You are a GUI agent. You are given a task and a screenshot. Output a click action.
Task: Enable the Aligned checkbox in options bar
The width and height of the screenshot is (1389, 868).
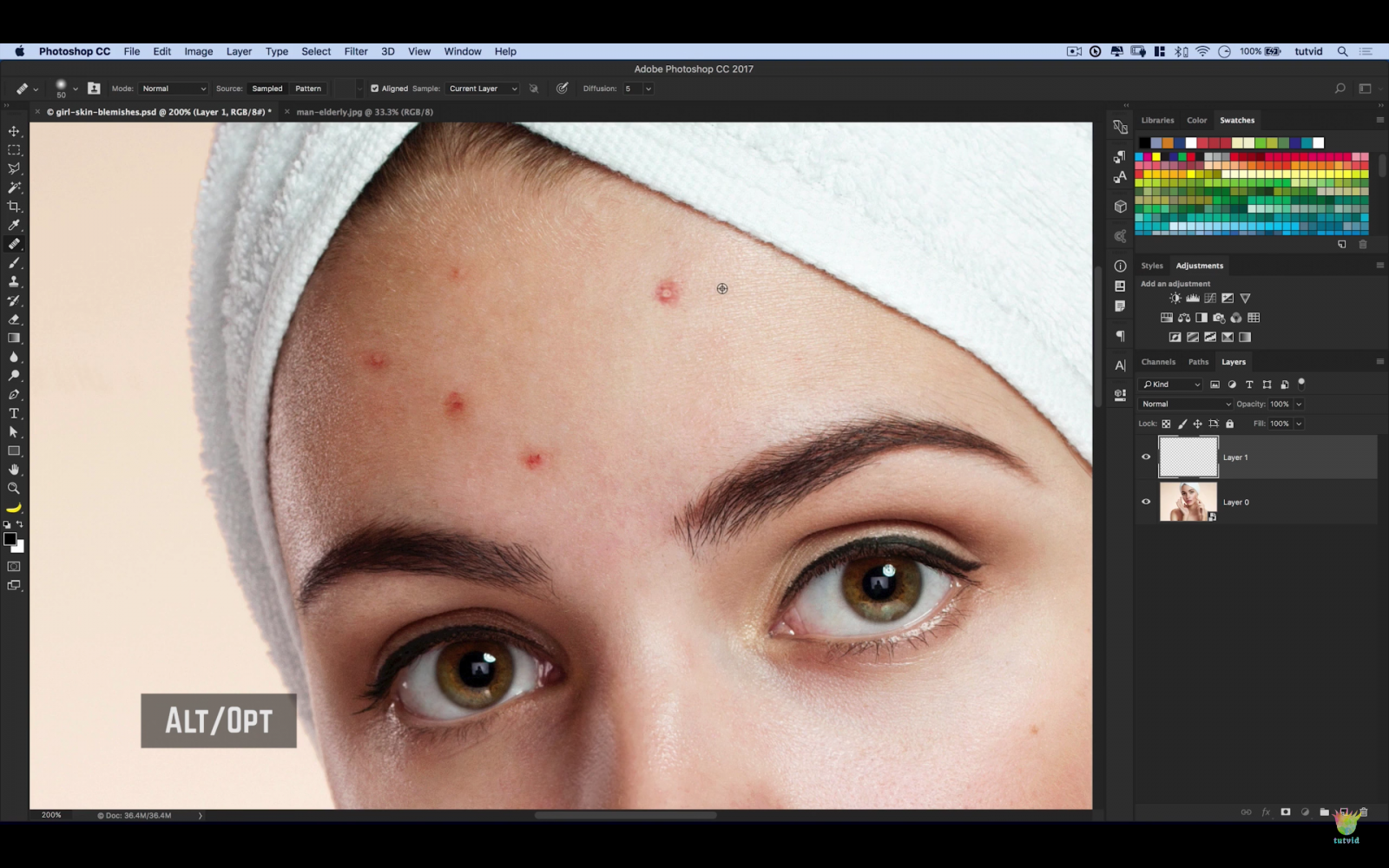pos(375,88)
